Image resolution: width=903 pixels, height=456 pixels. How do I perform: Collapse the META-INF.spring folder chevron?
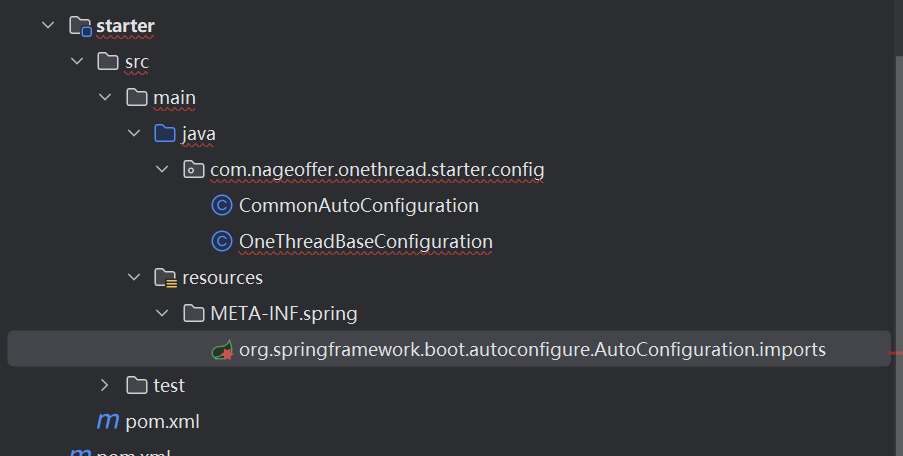[163, 314]
